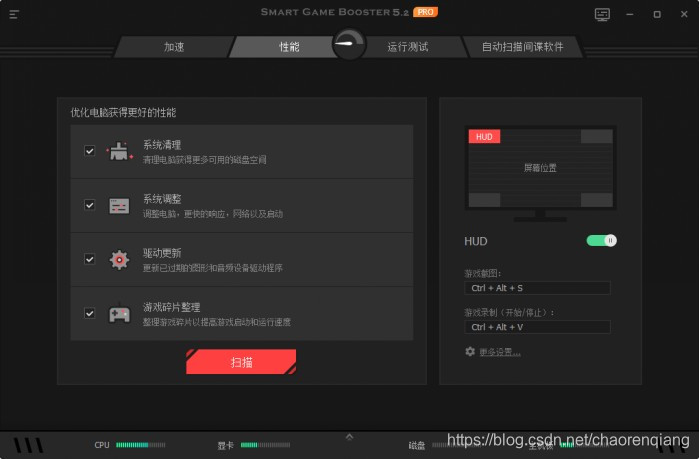
Task: Close the Smart Game Booster window
Action: 684,15
